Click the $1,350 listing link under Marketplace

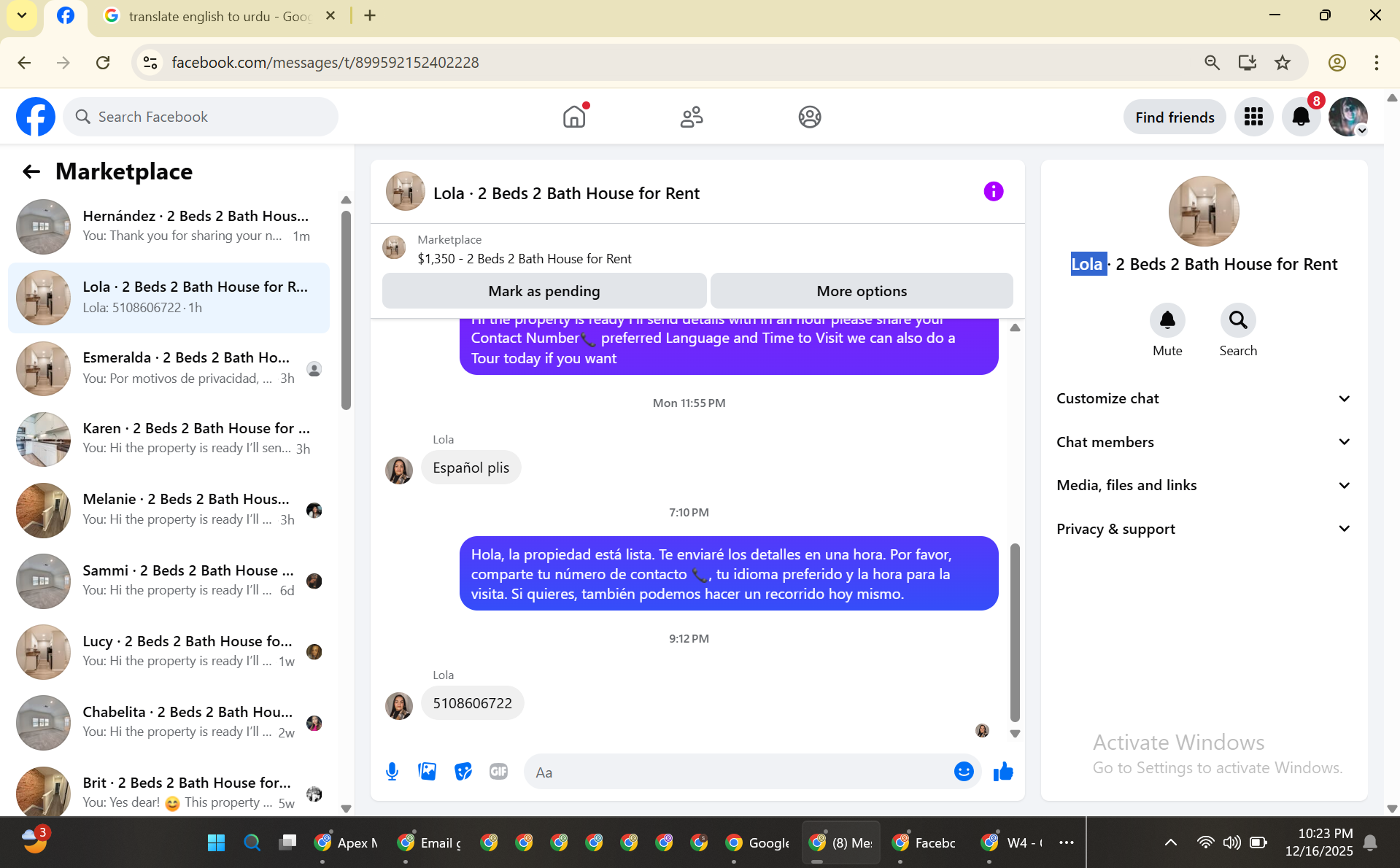525,259
